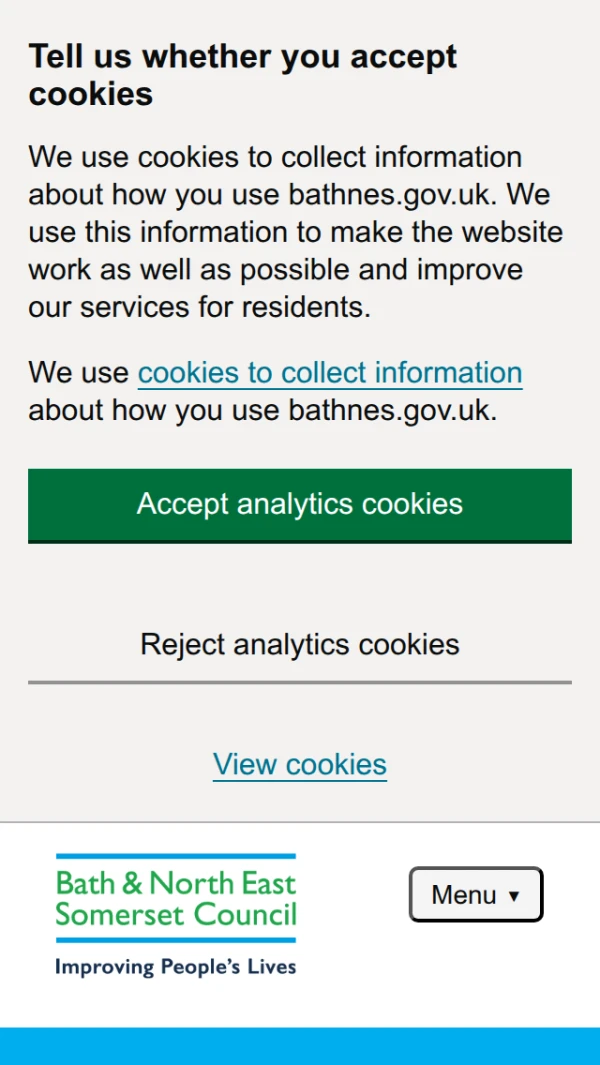Click the blue line below 'Somerset Council'
The width and height of the screenshot is (600, 1065).
click(x=176, y=940)
